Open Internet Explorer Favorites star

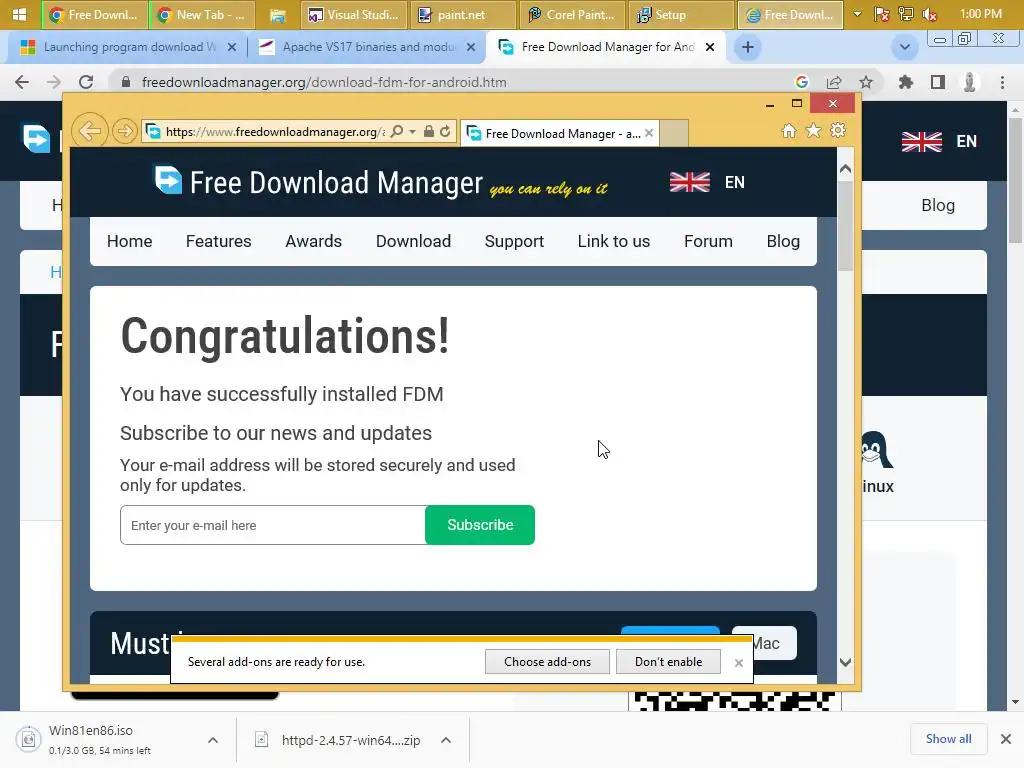pos(813,131)
